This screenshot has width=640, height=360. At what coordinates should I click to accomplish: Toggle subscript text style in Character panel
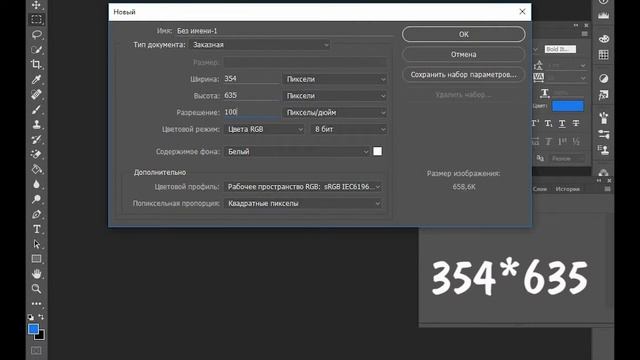click(x=548, y=123)
